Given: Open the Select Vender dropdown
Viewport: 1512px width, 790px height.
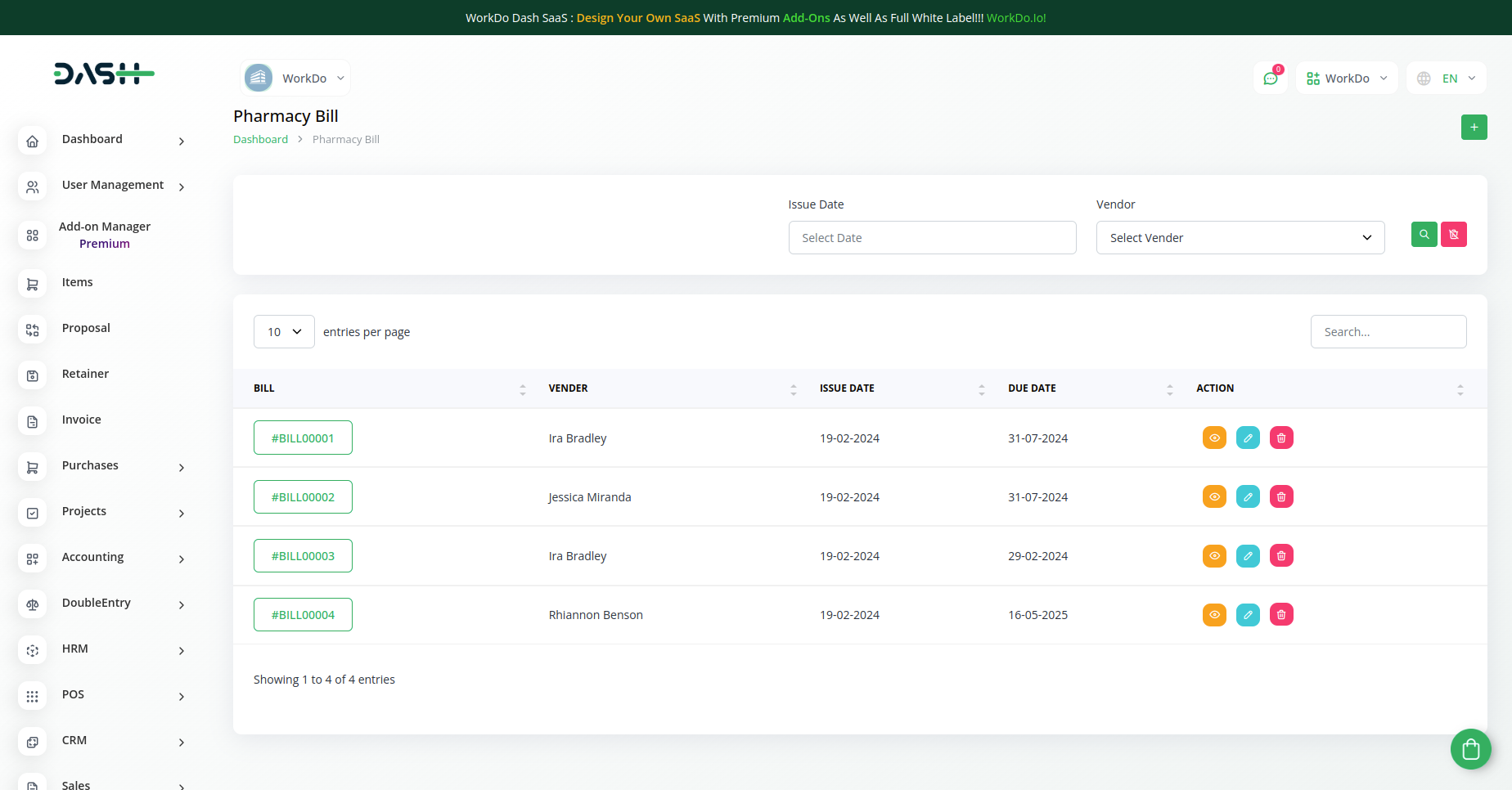Looking at the screenshot, I should [x=1240, y=238].
